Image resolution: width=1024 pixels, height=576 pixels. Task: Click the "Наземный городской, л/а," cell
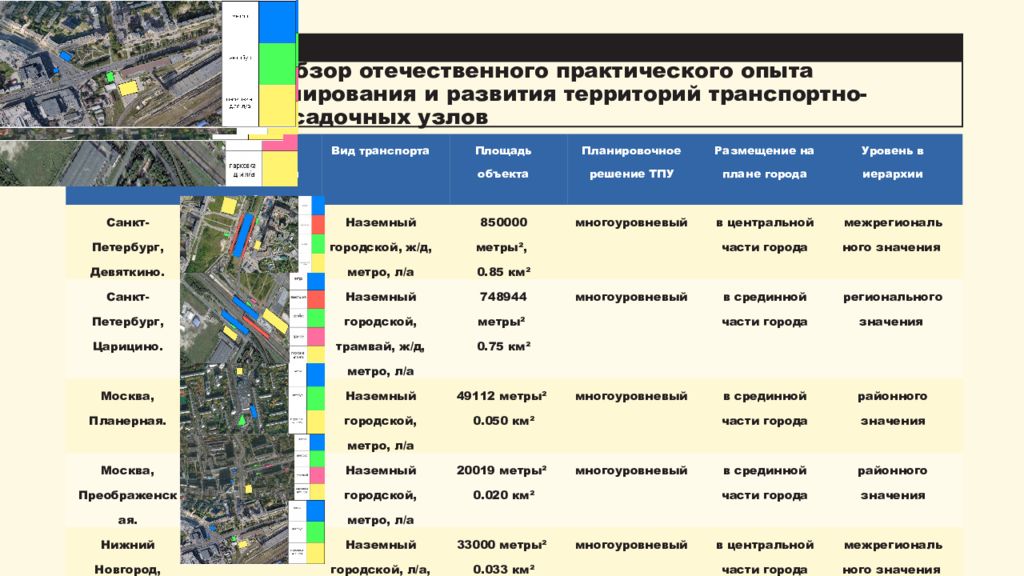pyautogui.click(x=380, y=557)
